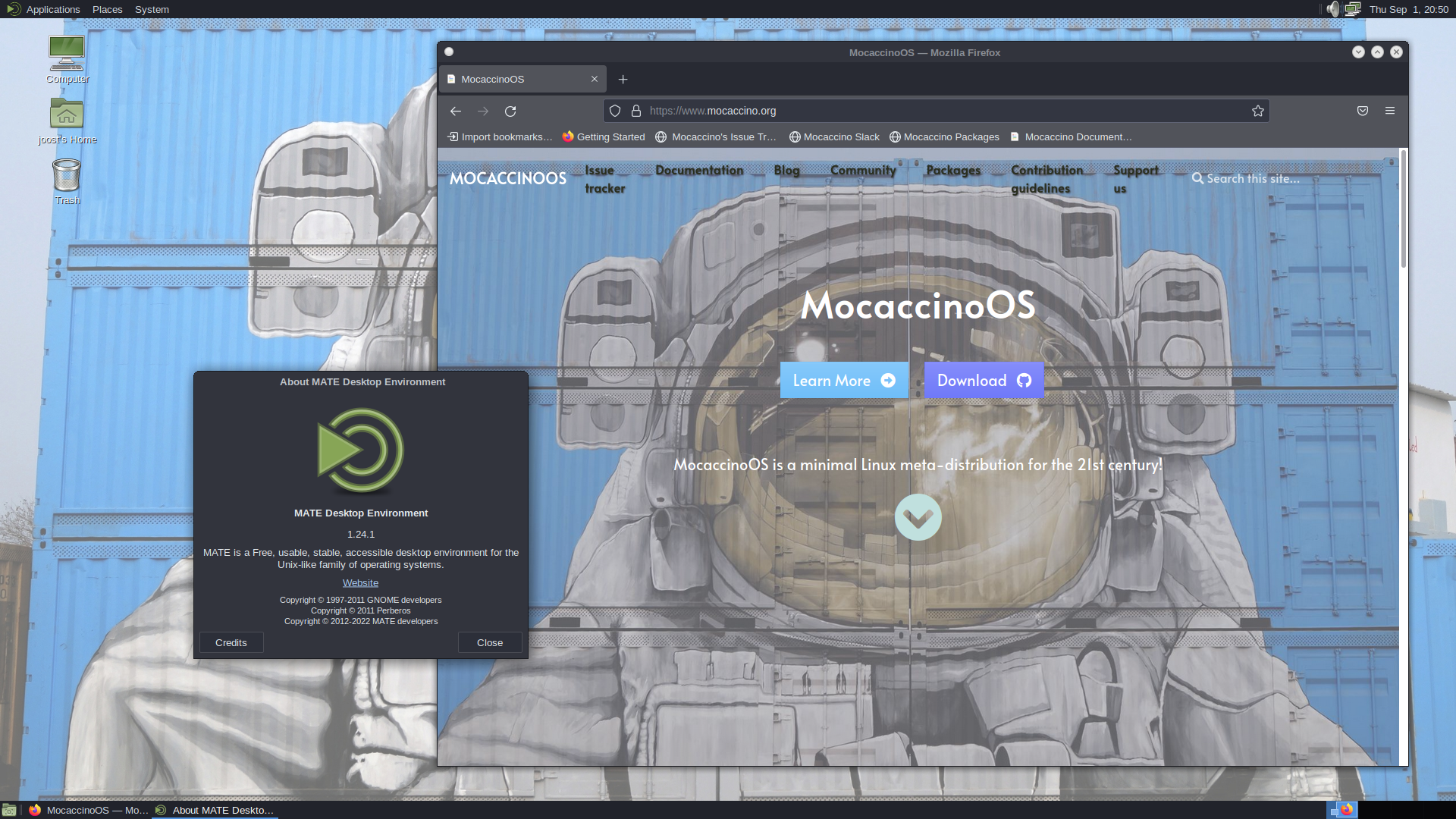Click the clock showing Thu Sep 1, 20:50
The height and width of the screenshot is (819, 1456).
point(1409,9)
